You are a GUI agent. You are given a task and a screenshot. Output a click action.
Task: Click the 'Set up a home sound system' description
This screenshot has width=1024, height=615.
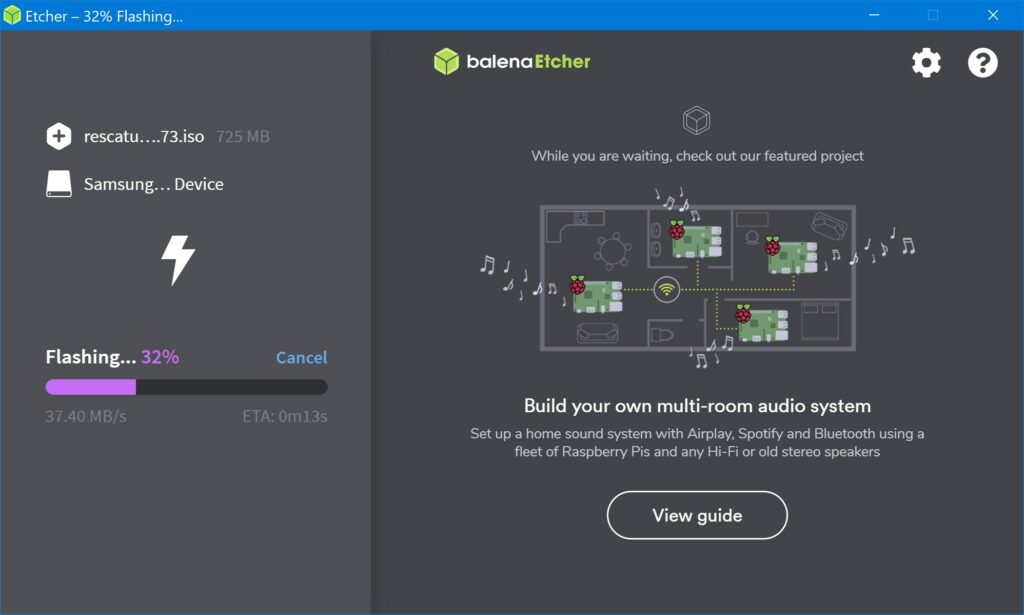coord(697,443)
